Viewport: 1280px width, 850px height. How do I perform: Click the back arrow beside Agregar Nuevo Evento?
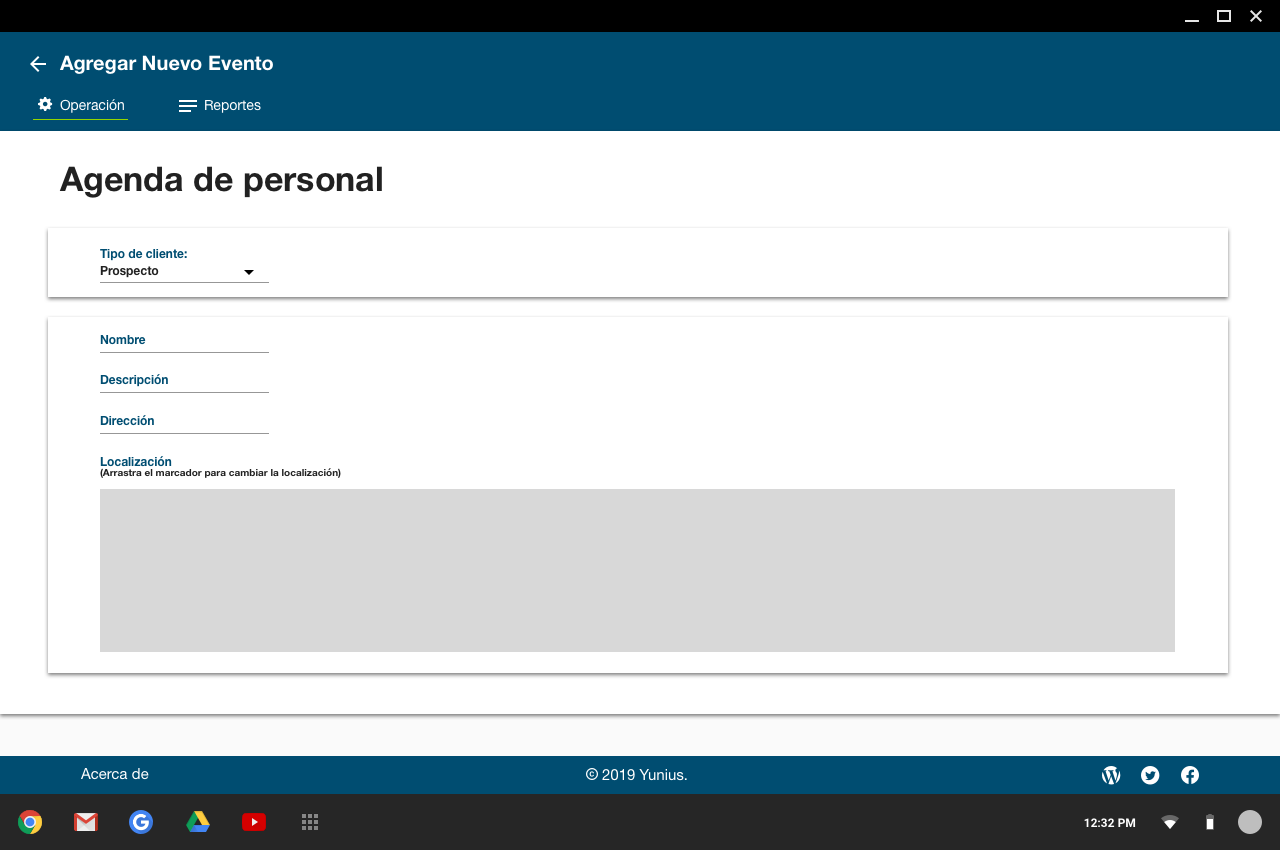pos(38,64)
